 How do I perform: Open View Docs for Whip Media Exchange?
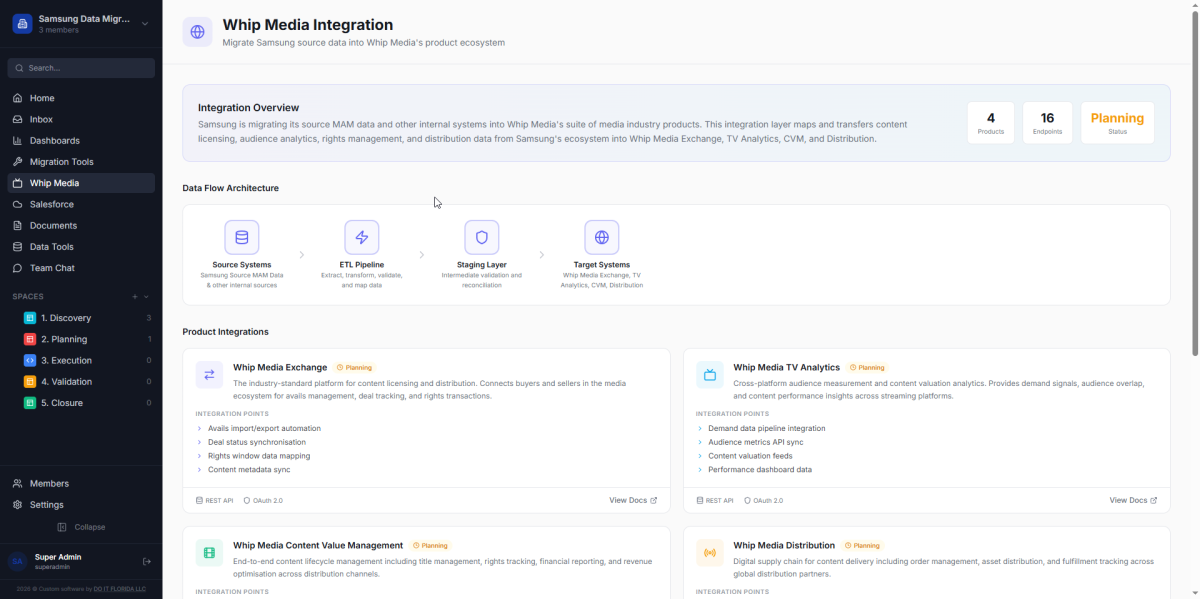click(x=632, y=500)
